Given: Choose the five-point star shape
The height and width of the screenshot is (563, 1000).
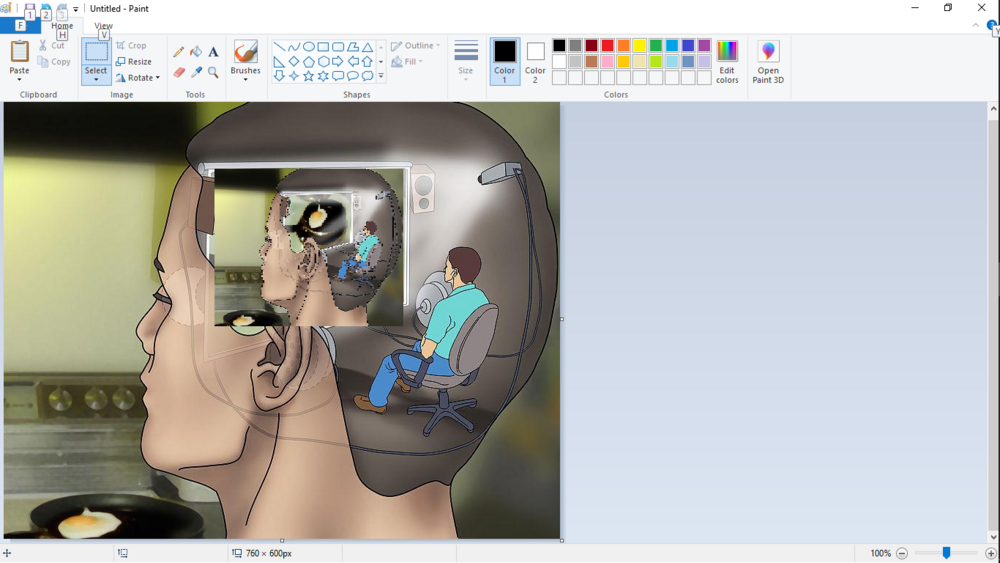Looking at the screenshot, I should (x=309, y=76).
